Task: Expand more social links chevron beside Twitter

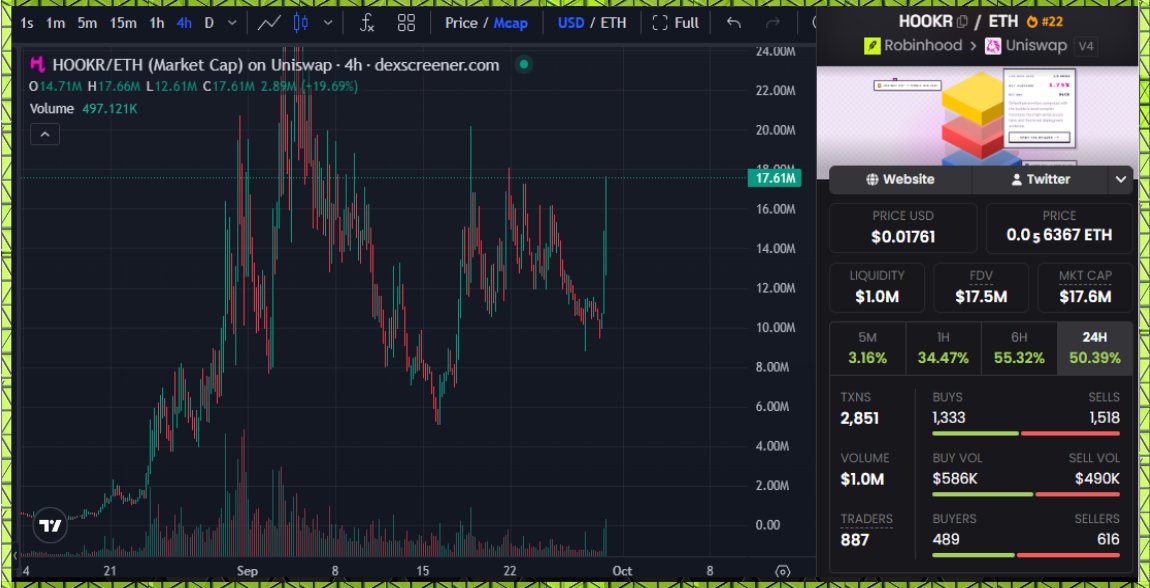Action: point(1120,180)
